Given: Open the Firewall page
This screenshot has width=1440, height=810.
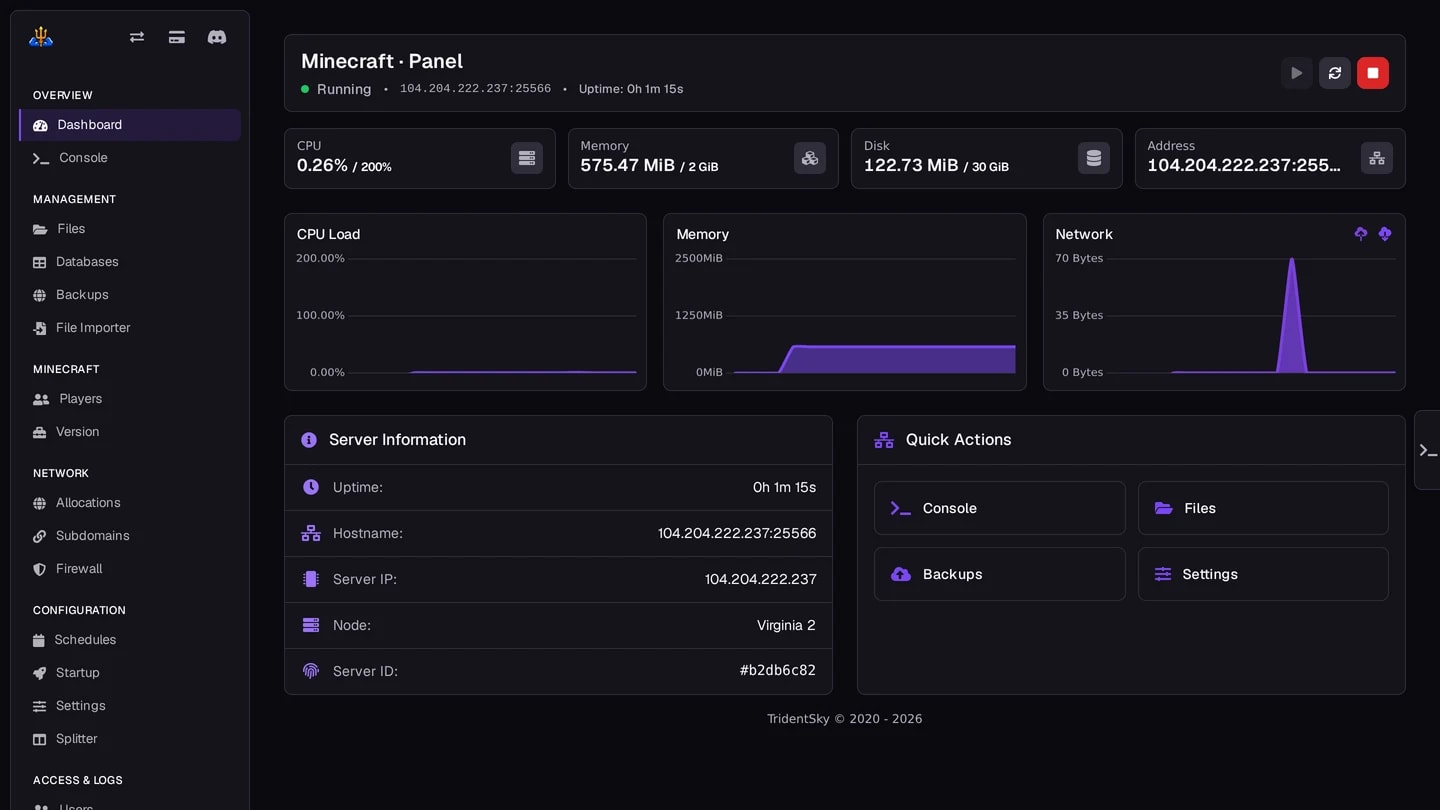Looking at the screenshot, I should tap(130, 569).
